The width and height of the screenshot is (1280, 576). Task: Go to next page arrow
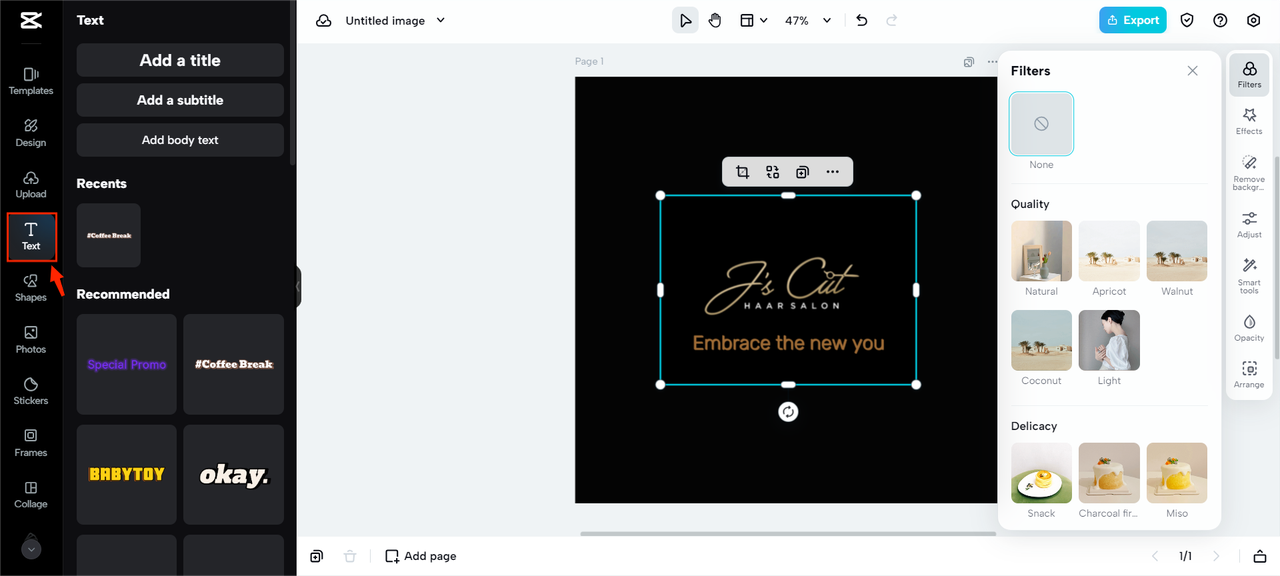[1216, 556]
